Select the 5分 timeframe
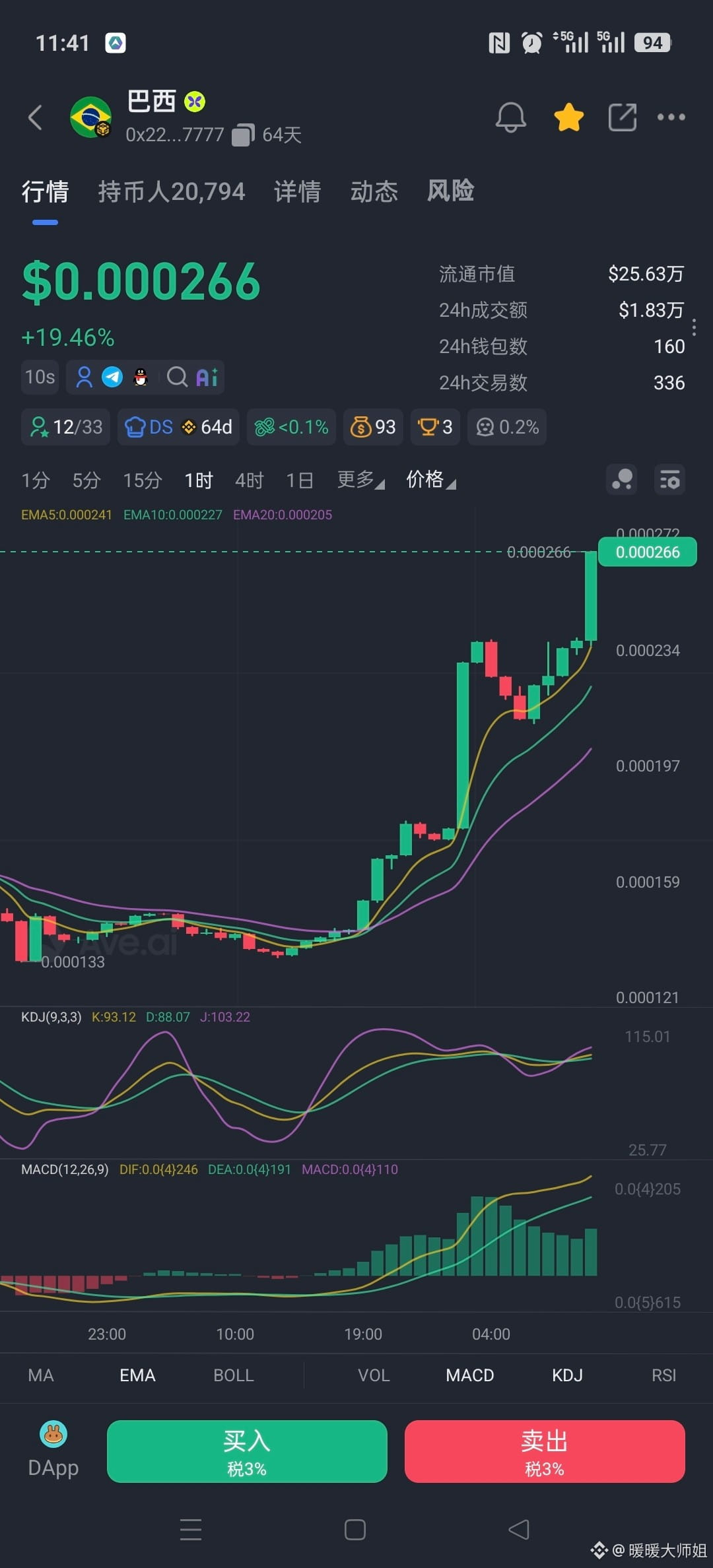 click(86, 480)
